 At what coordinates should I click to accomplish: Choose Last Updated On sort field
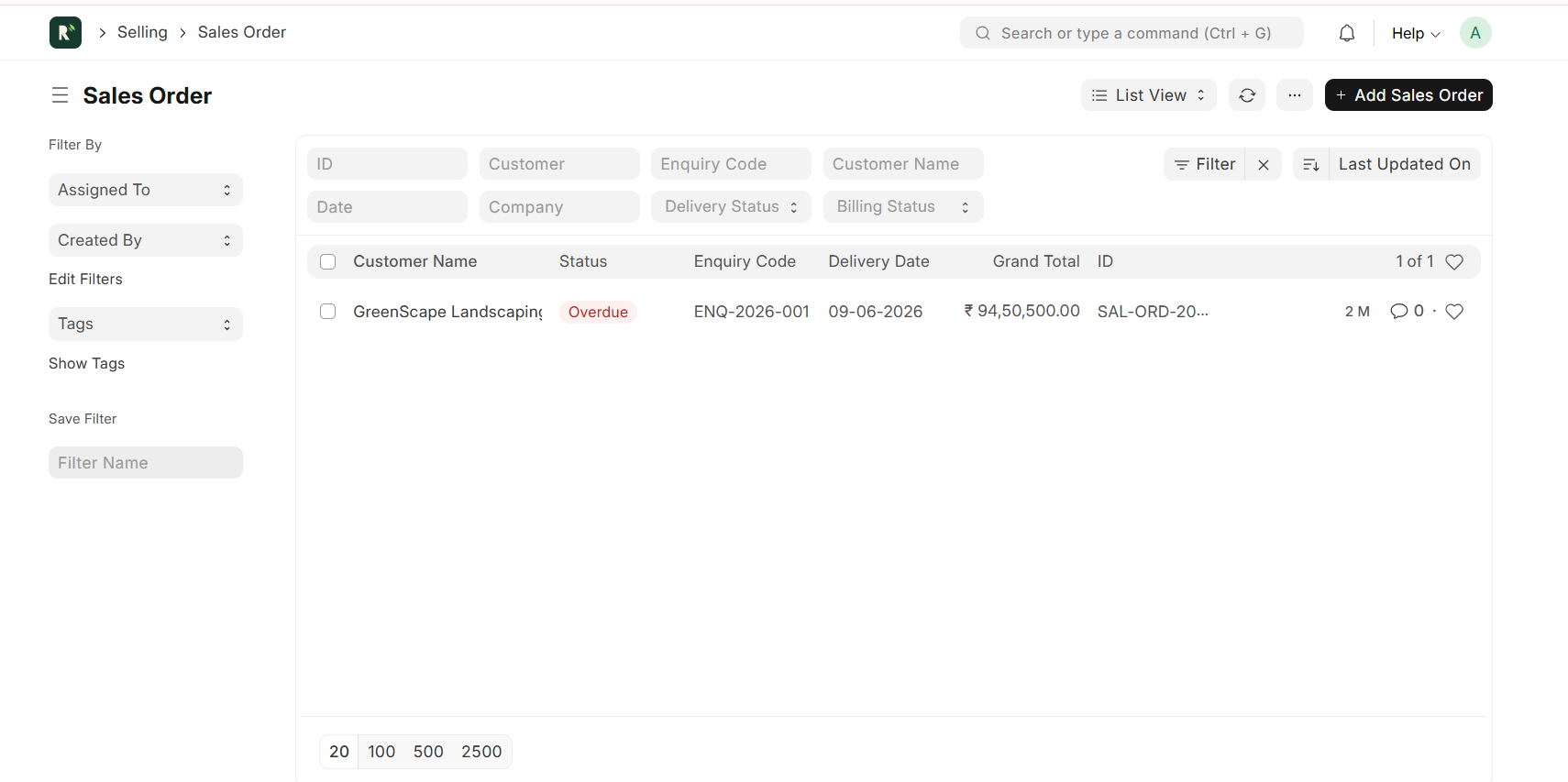1405,164
